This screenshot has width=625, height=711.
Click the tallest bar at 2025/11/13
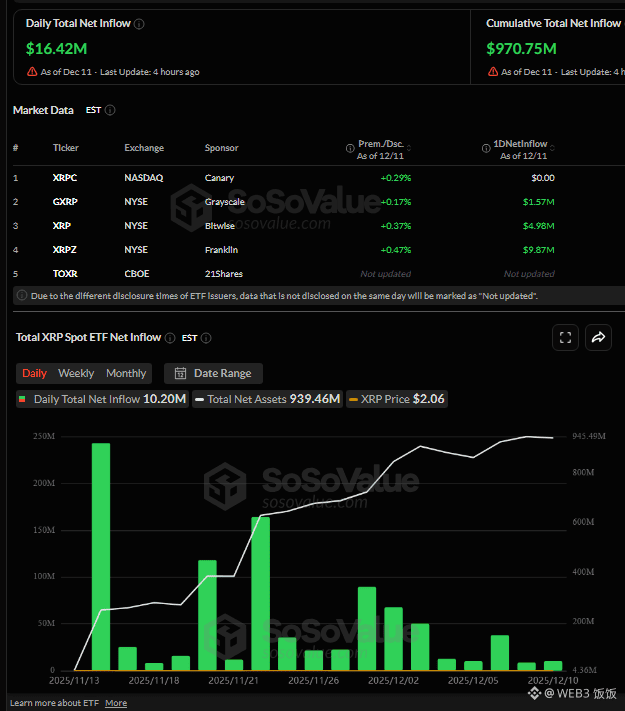point(101,556)
